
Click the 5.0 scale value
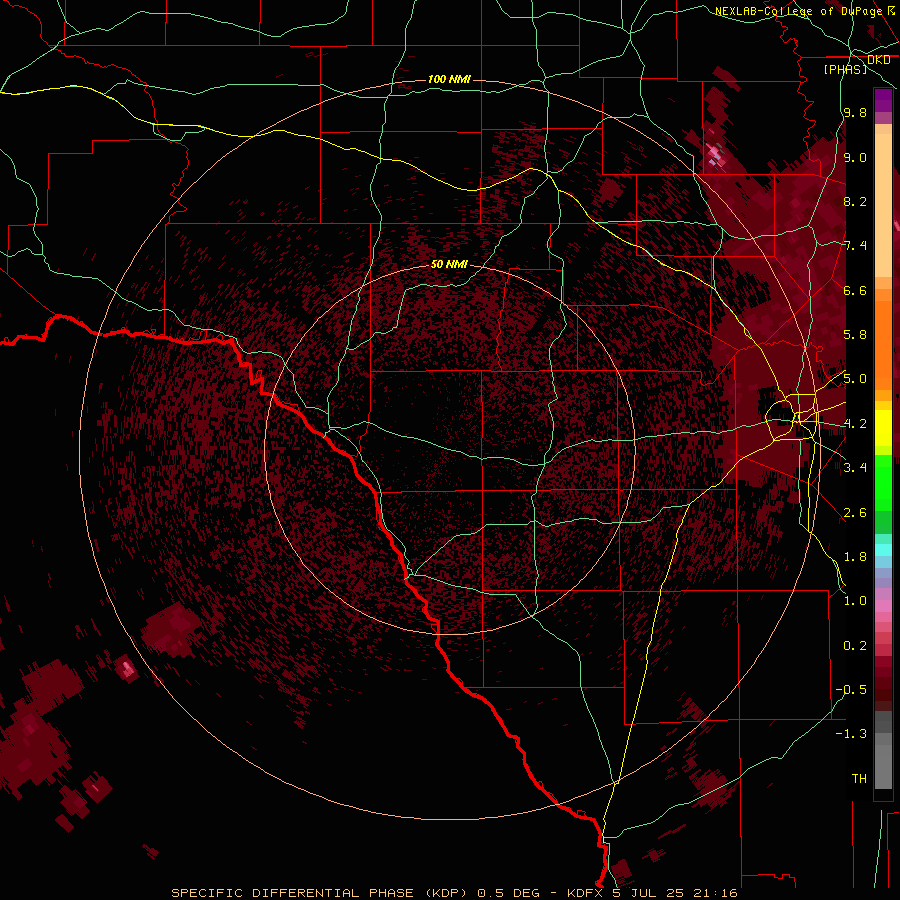tap(855, 379)
